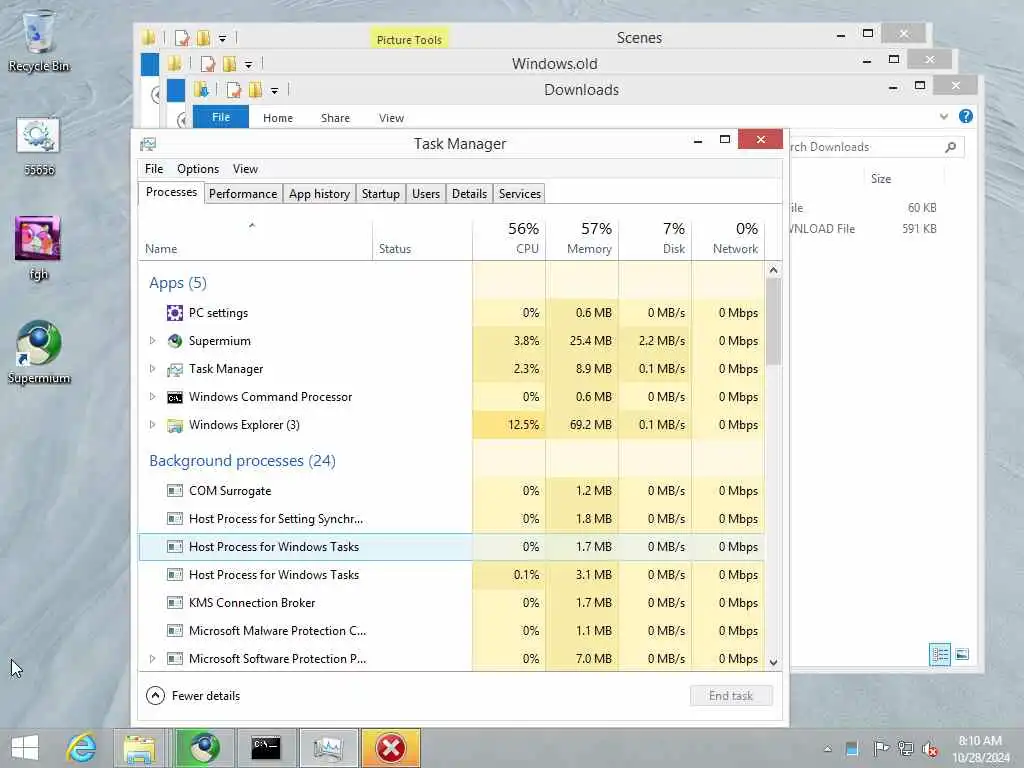The image size is (1024, 768).
Task: Show hidden tray icons arrow
Action: 827,749
